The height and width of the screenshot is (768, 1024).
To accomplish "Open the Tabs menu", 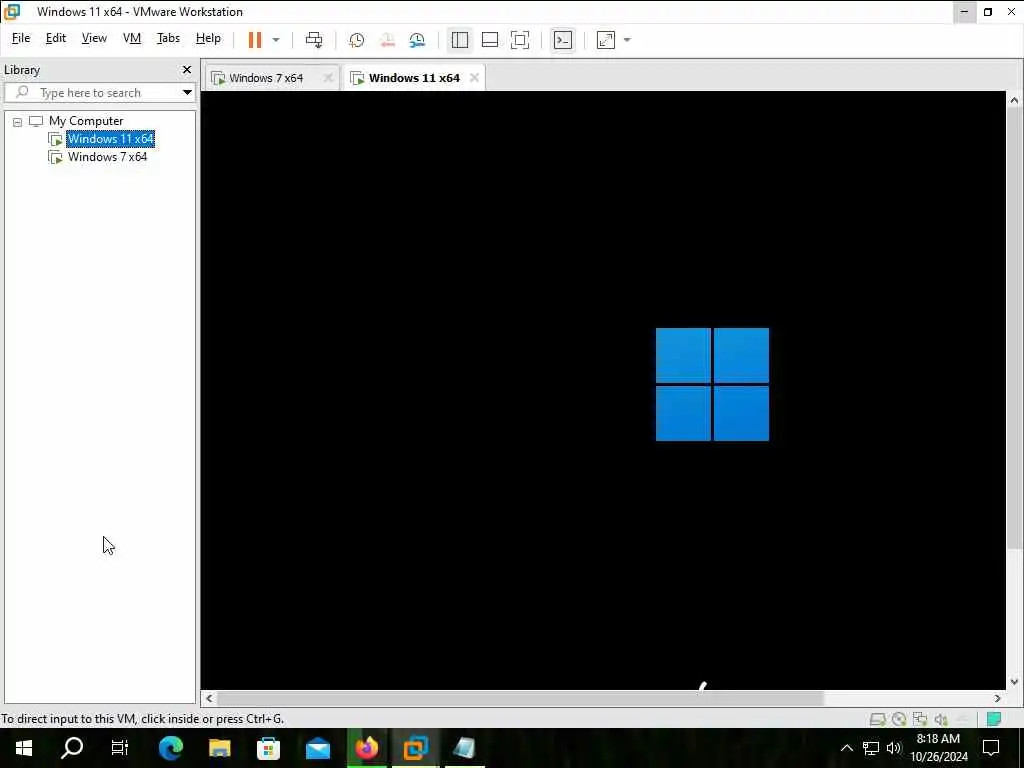I will (x=168, y=38).
